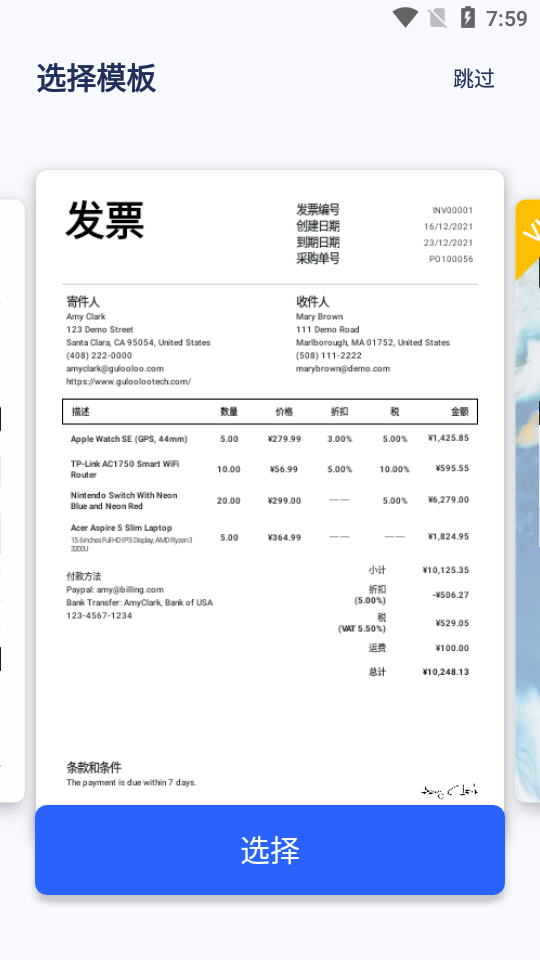
Task: Tap the no-SIM card status icon
Action: point(437,18)
